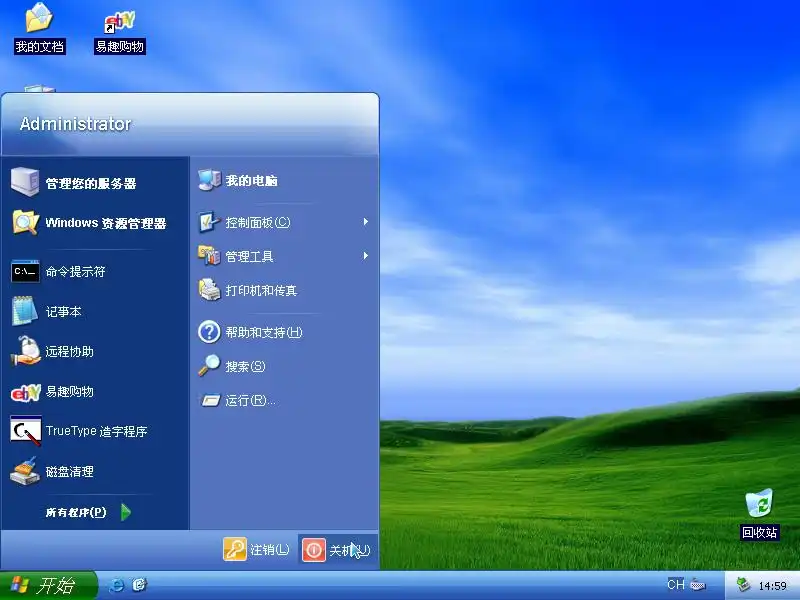Expand 所有程序 with the green arrow
800x600 pixels.
click(126, 512)
